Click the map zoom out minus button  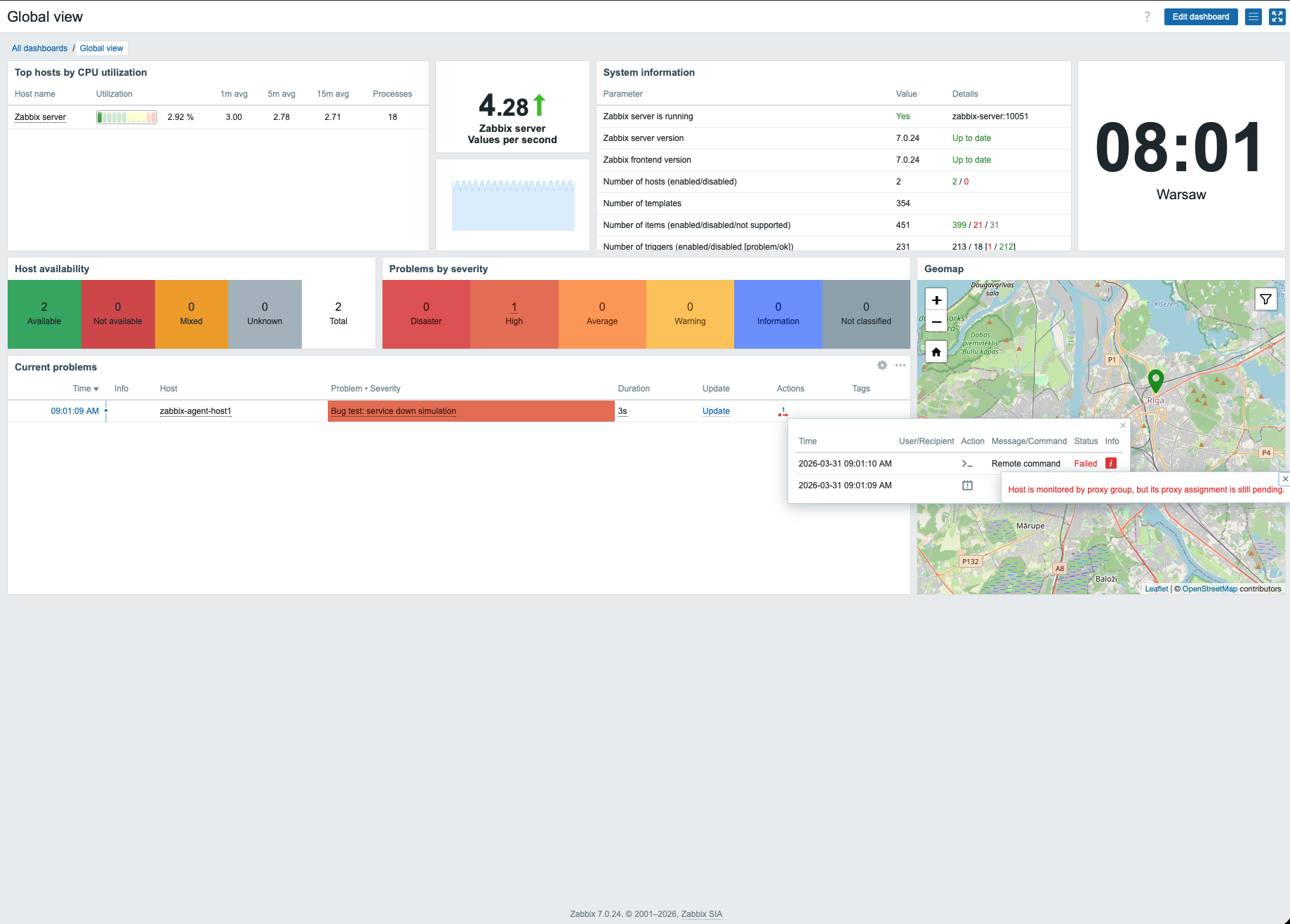pos(936,322)
